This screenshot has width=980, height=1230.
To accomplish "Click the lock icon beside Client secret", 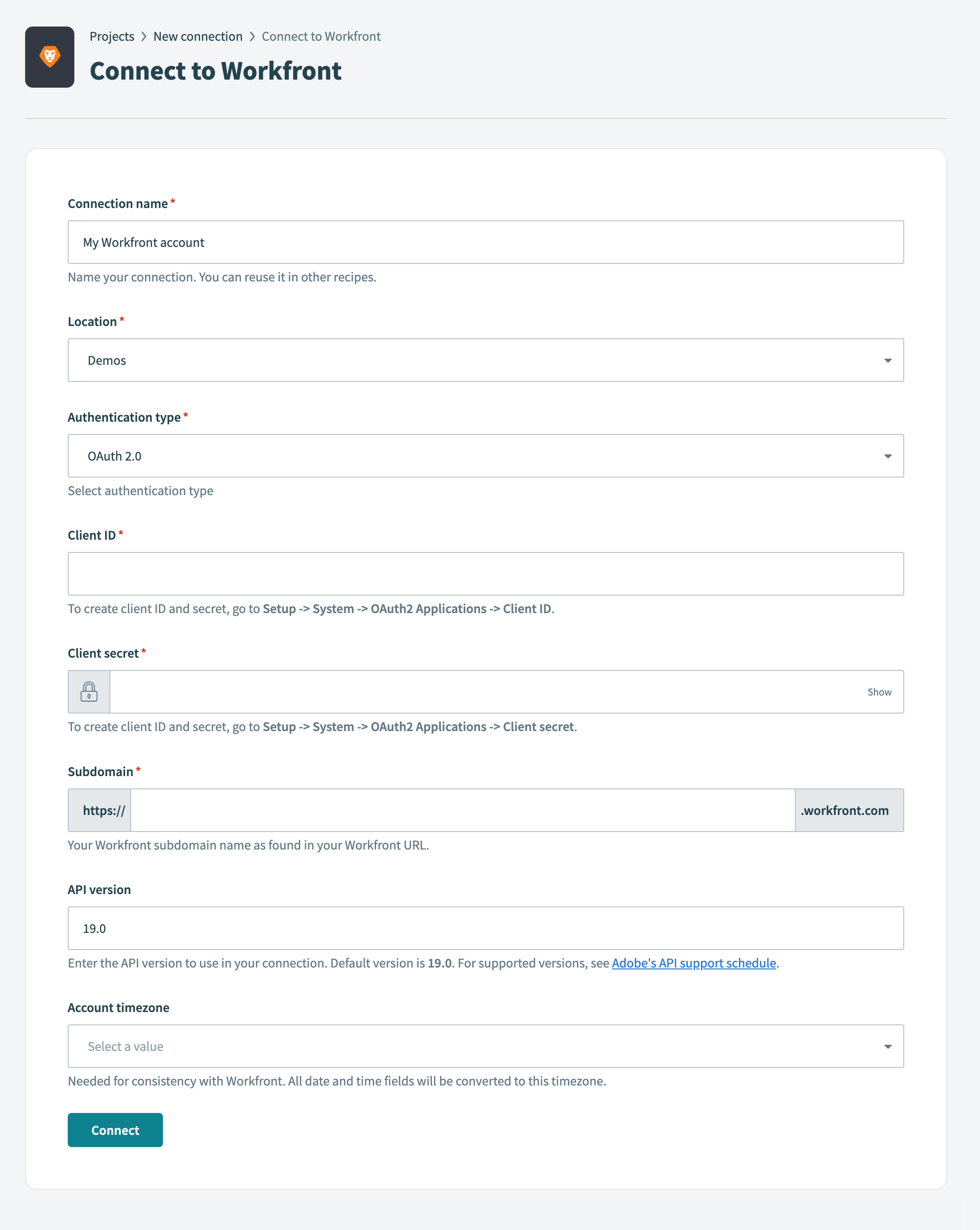I will click(x=89, y=692).
